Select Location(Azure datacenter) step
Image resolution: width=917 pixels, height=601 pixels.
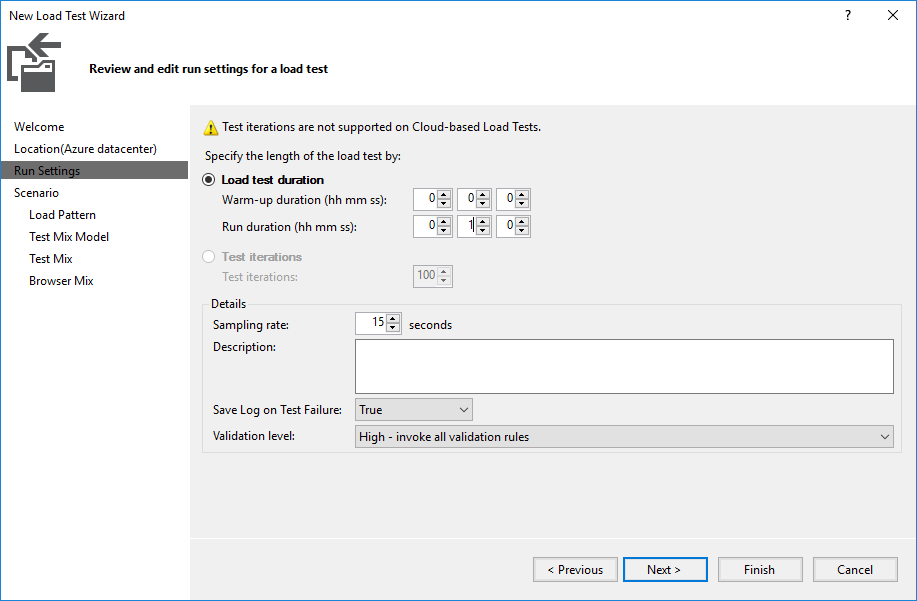(x=85, y=149)
